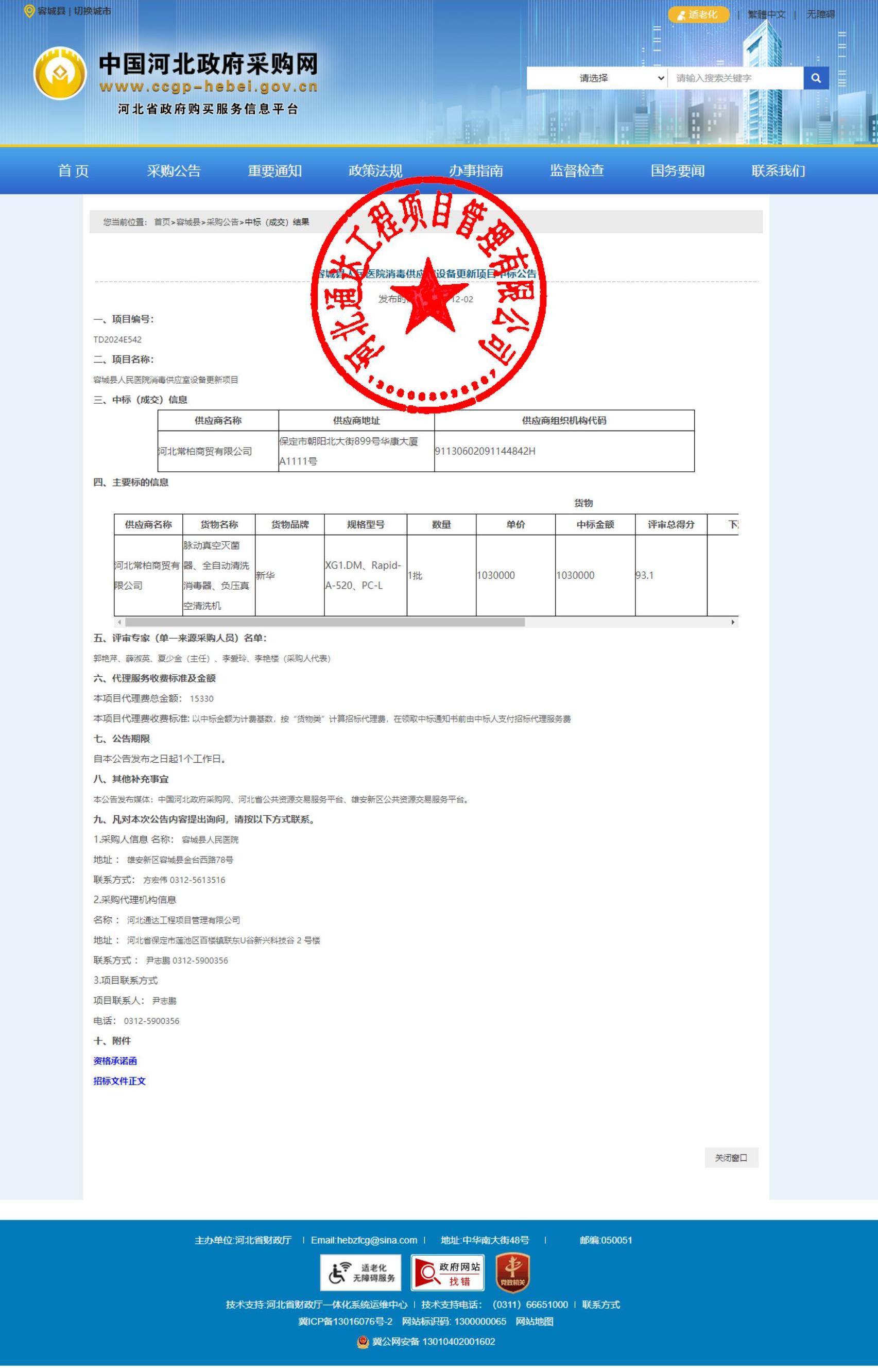Click 切换城市 to change city
This screenshot has height=1372, width=878.
tap(92, 11)
